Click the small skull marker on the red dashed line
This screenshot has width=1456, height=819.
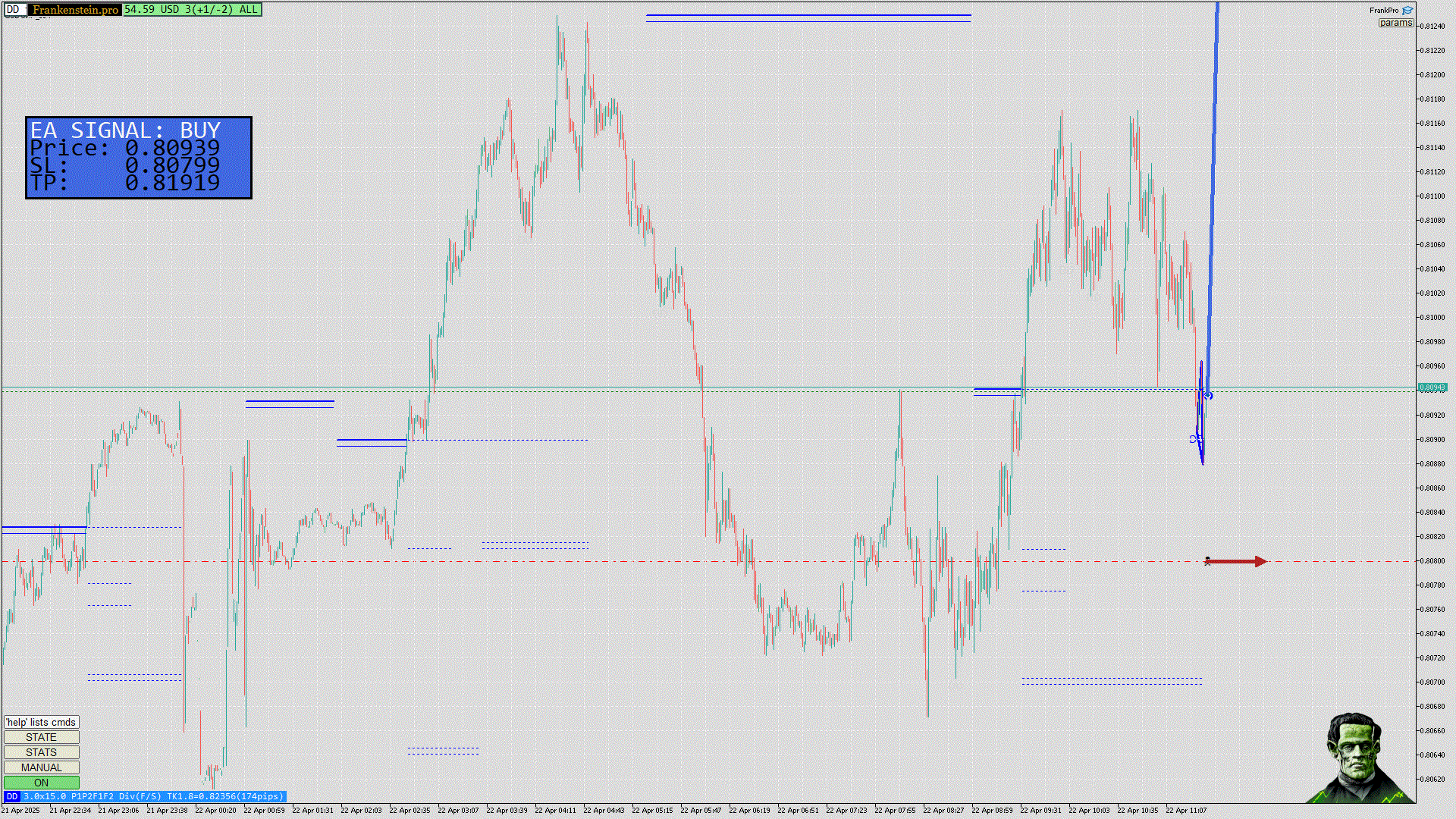click(1208, 561)
